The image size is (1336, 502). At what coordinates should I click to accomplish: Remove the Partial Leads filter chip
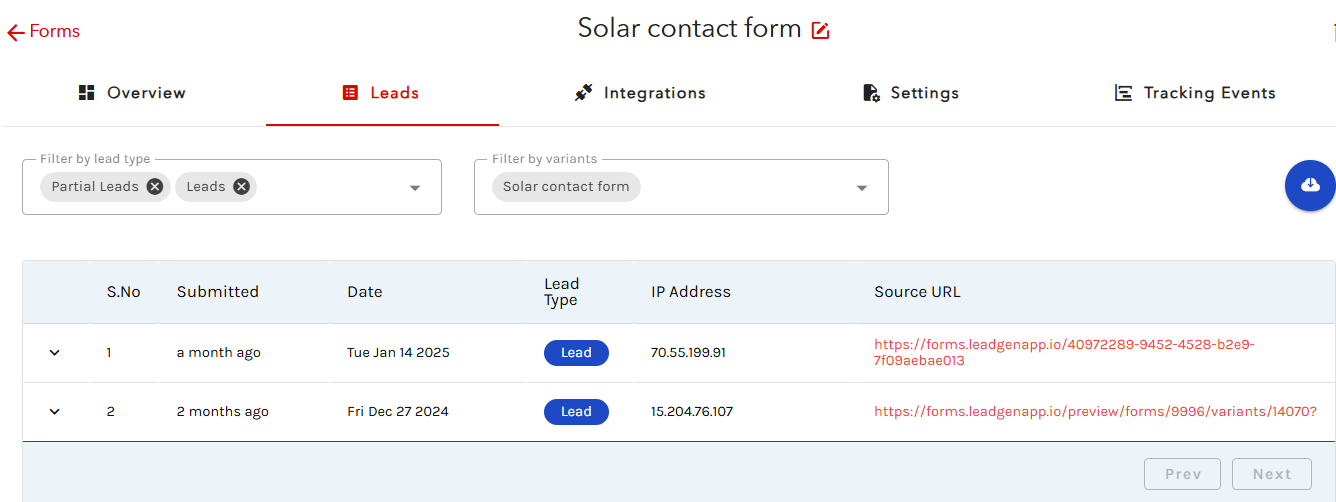(x=154, y=186)
